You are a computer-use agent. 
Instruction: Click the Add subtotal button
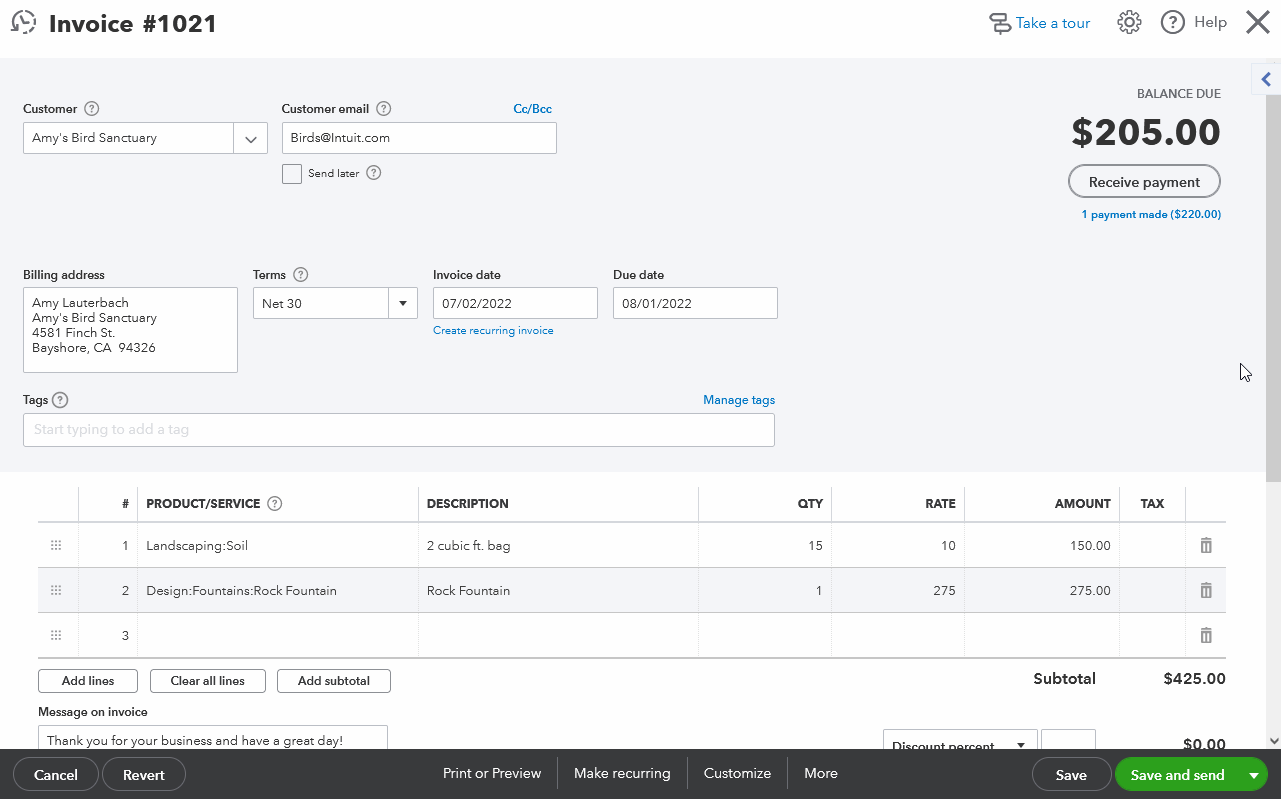click(334, 681)
